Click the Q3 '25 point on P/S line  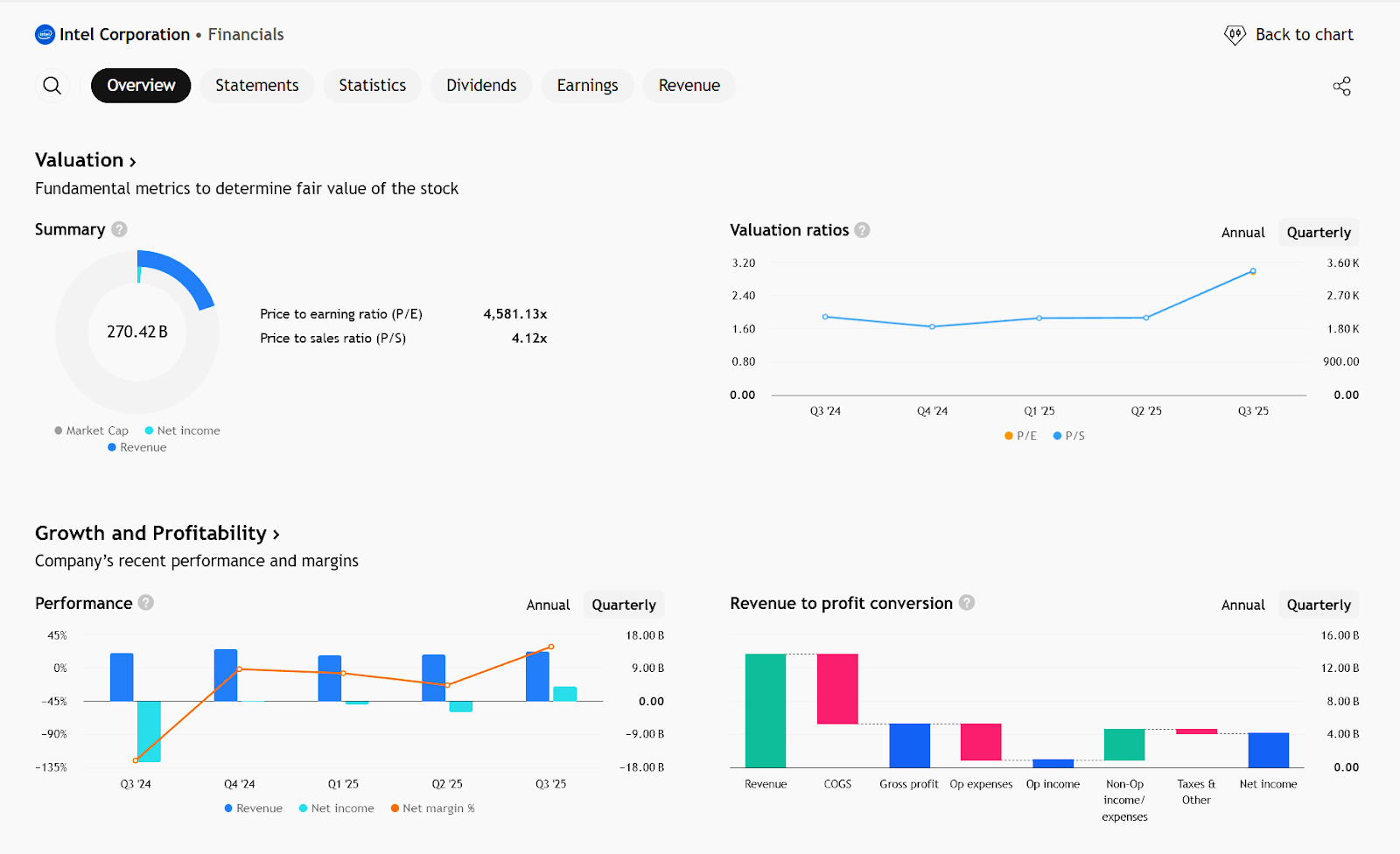pyautogui.click(x=1253, y=271)
